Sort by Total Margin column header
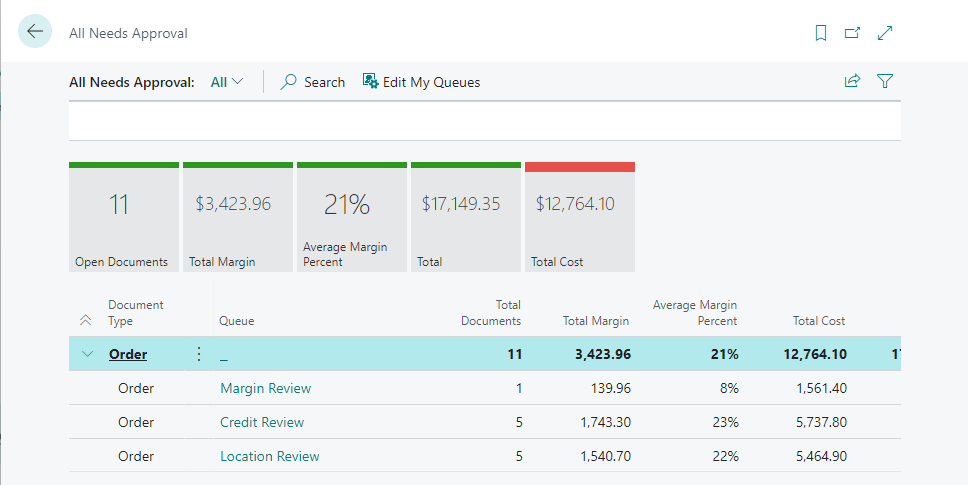The height and width of the screenshot is (485, 968). point(595,321)
